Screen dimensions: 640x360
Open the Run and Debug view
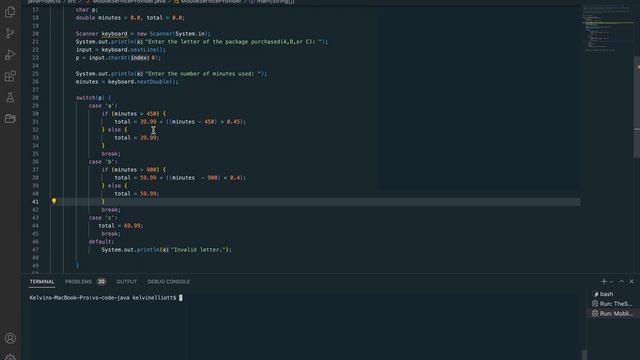click(x=10, y=55)
